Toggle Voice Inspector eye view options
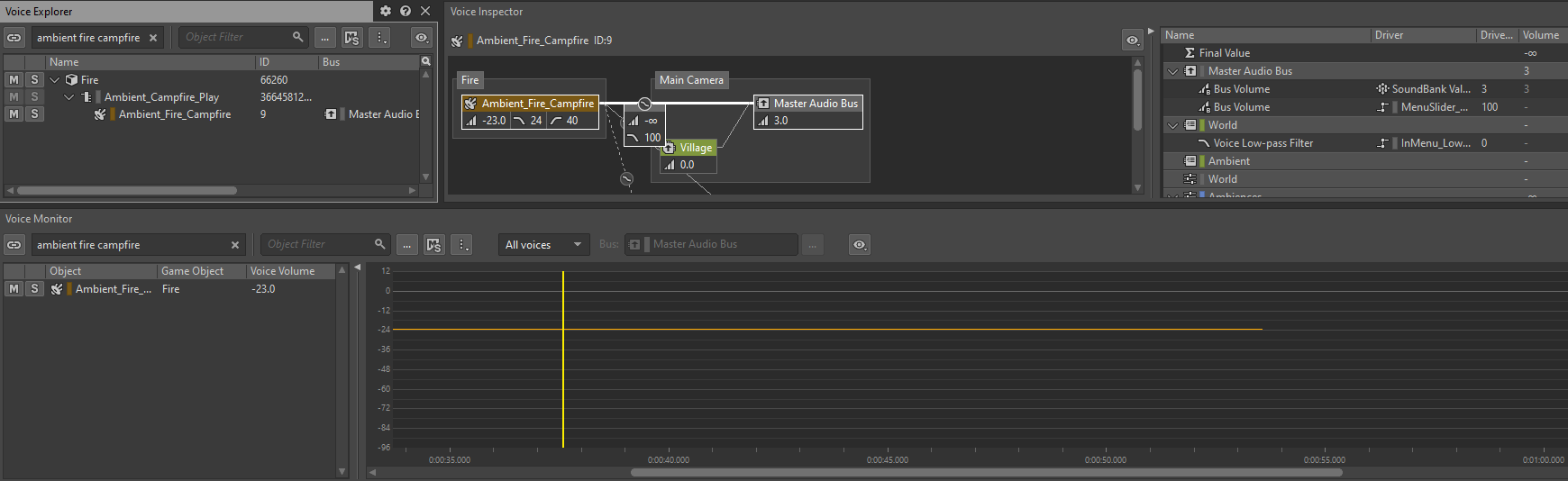This screenshot has width=1568, height=481. [x=1132, y=41]
